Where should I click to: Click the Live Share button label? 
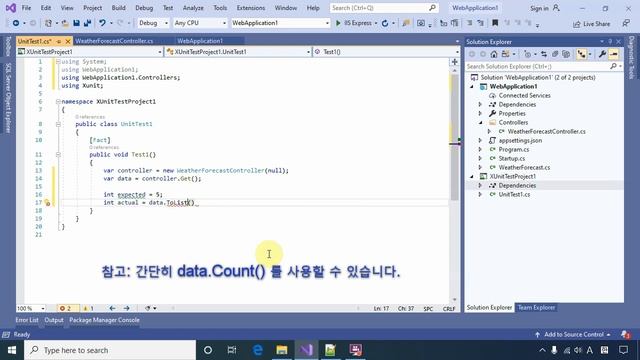(596, 24)
